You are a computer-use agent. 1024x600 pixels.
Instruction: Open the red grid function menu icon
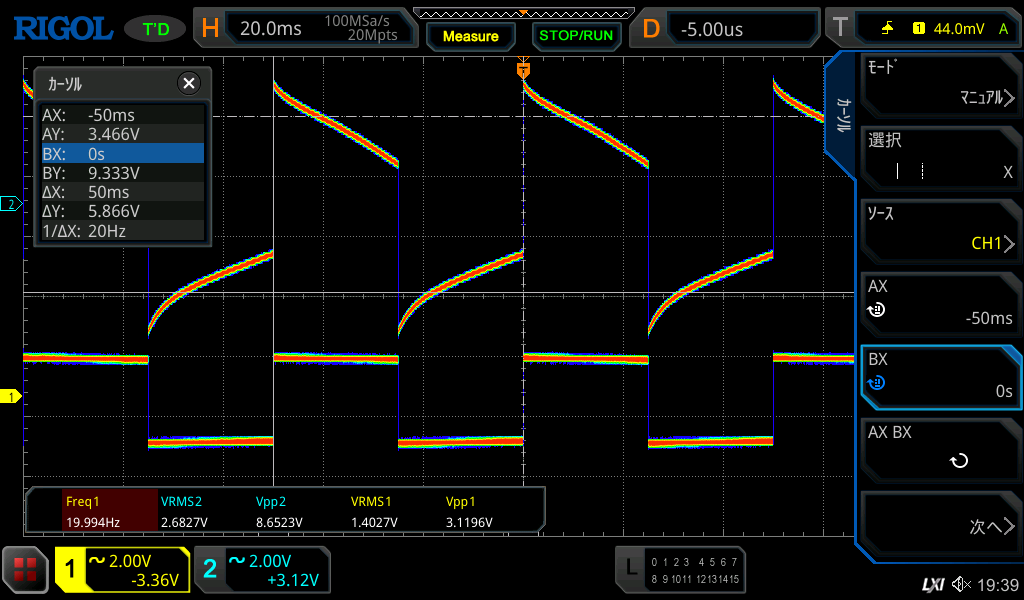click(25, 570)
